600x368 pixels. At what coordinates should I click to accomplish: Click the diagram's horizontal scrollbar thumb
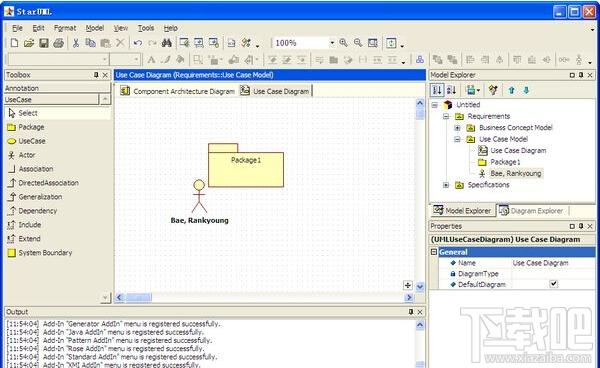click(x=139, y=297)
